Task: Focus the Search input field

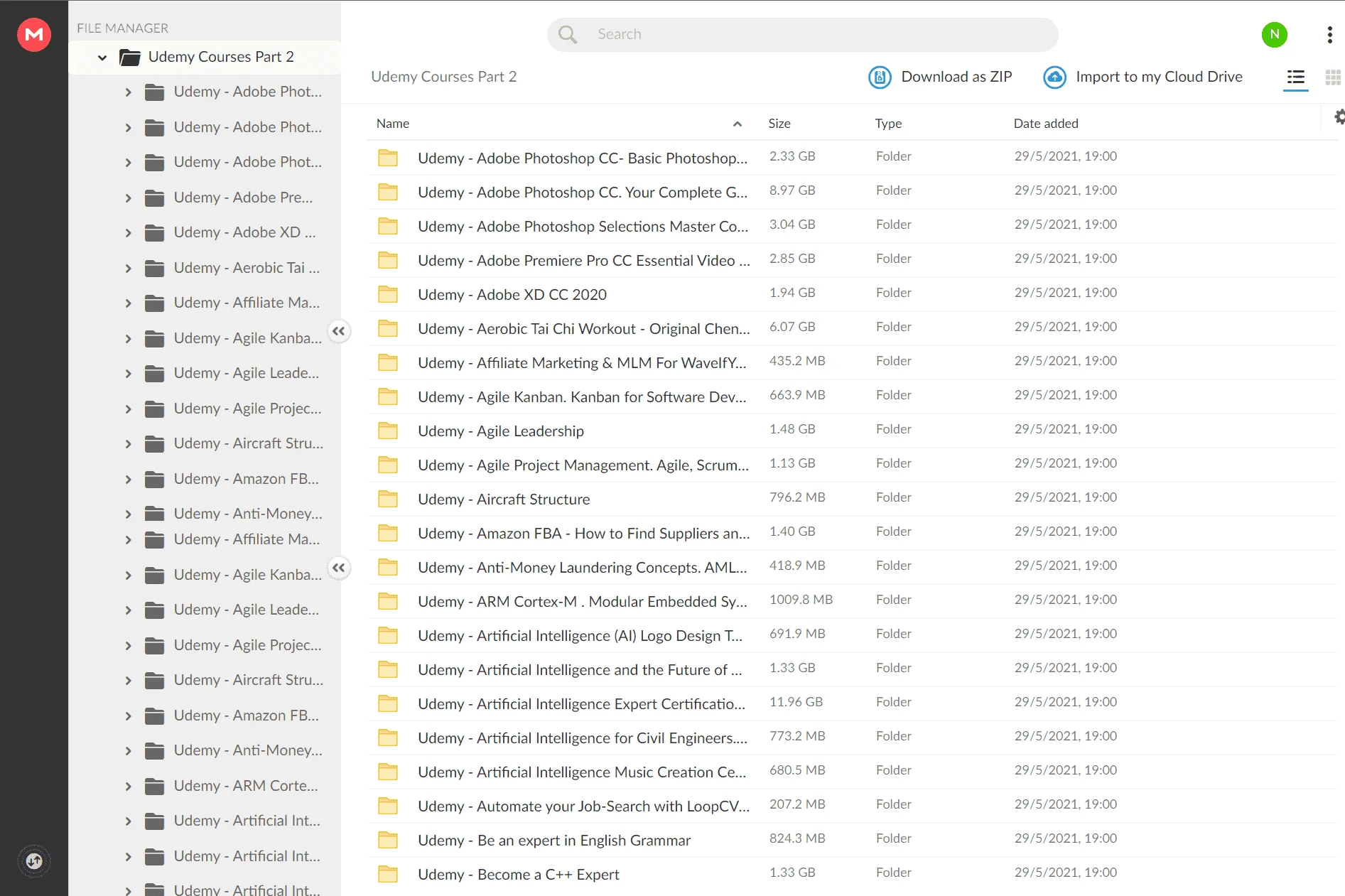Action: 802,34
